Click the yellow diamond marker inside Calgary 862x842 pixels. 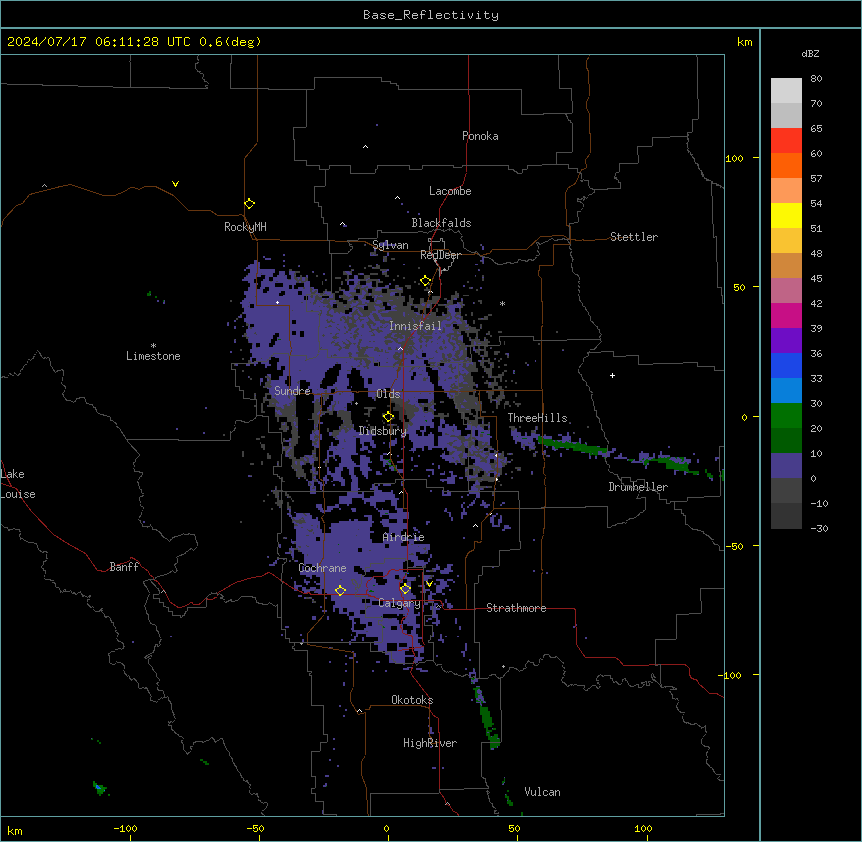pos(405,589)
